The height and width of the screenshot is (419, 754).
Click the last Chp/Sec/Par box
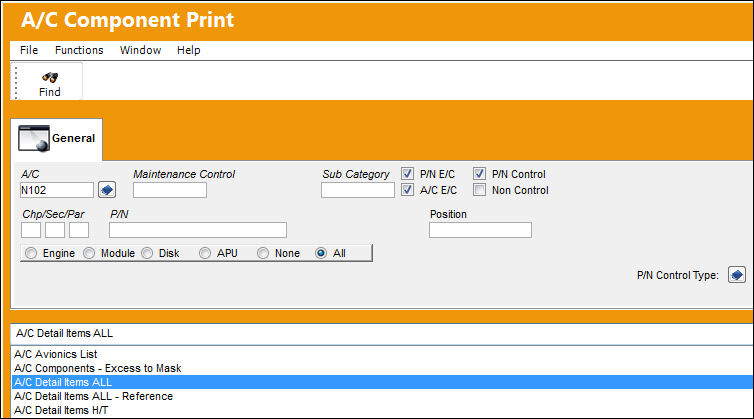click(x=79, y=230)
